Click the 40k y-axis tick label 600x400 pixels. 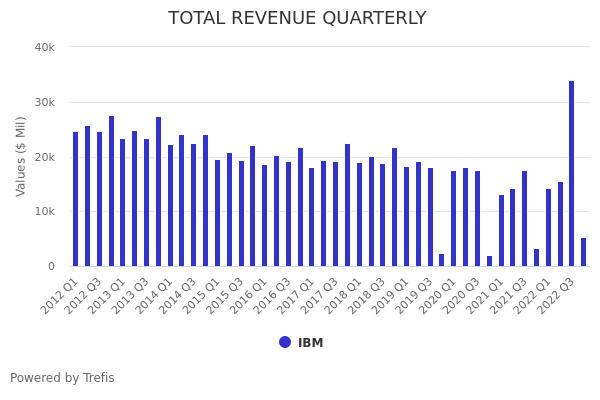coord(44,47)
